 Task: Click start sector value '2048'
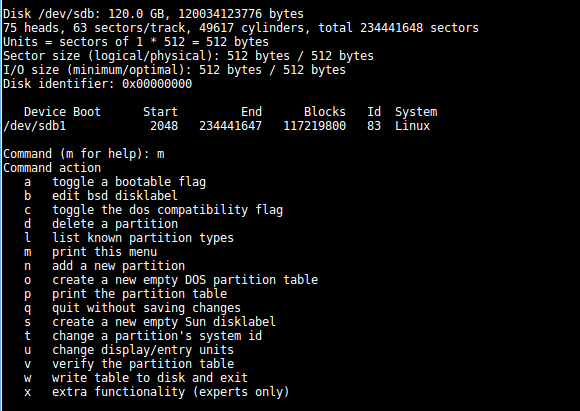(x=164, y=126)
